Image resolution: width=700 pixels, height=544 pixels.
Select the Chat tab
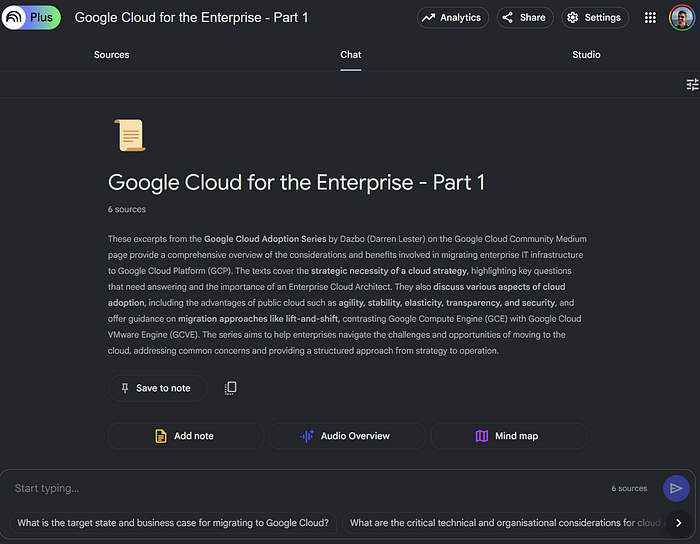pos(350,54)
